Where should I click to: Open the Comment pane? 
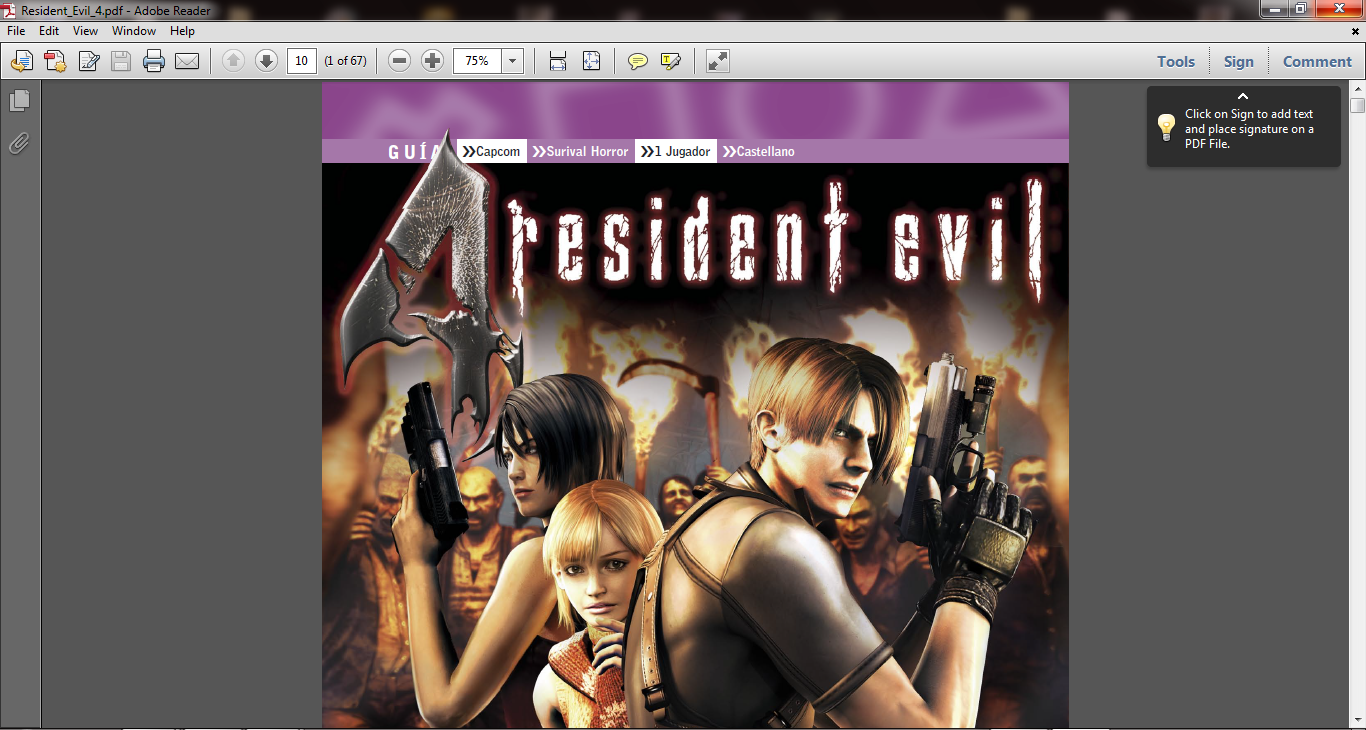pos(1317,61)
